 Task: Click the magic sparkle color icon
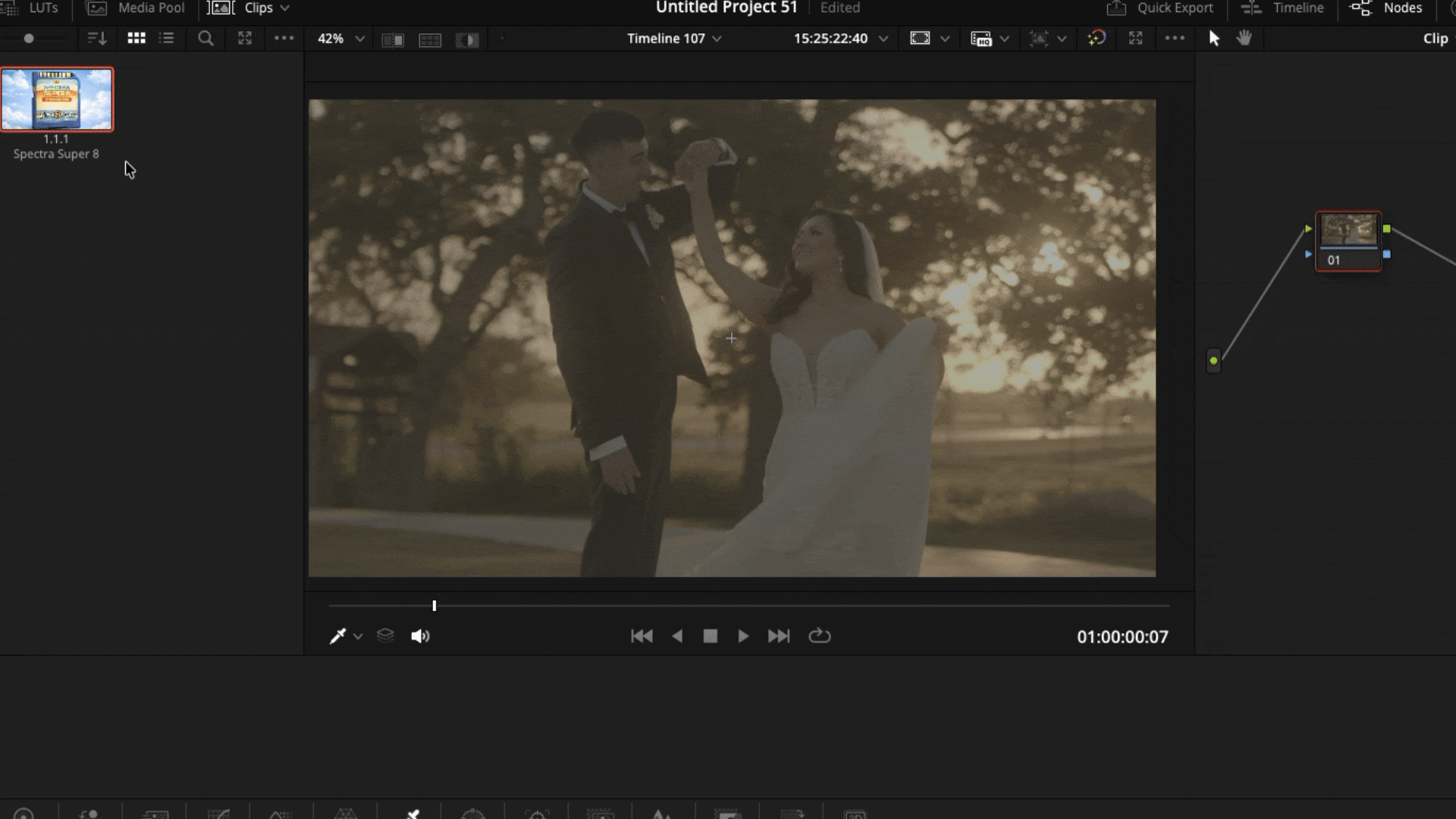1097,38
